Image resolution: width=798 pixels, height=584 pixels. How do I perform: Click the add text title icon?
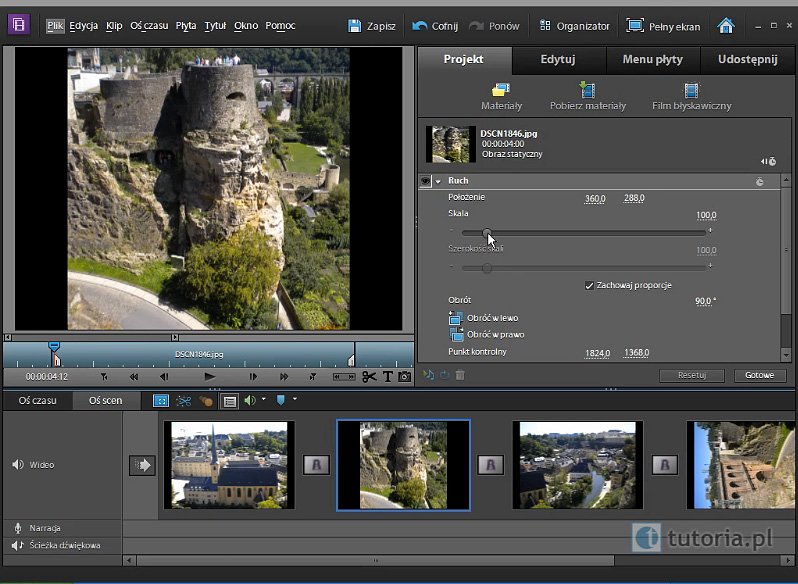click(x=388, y=377)
